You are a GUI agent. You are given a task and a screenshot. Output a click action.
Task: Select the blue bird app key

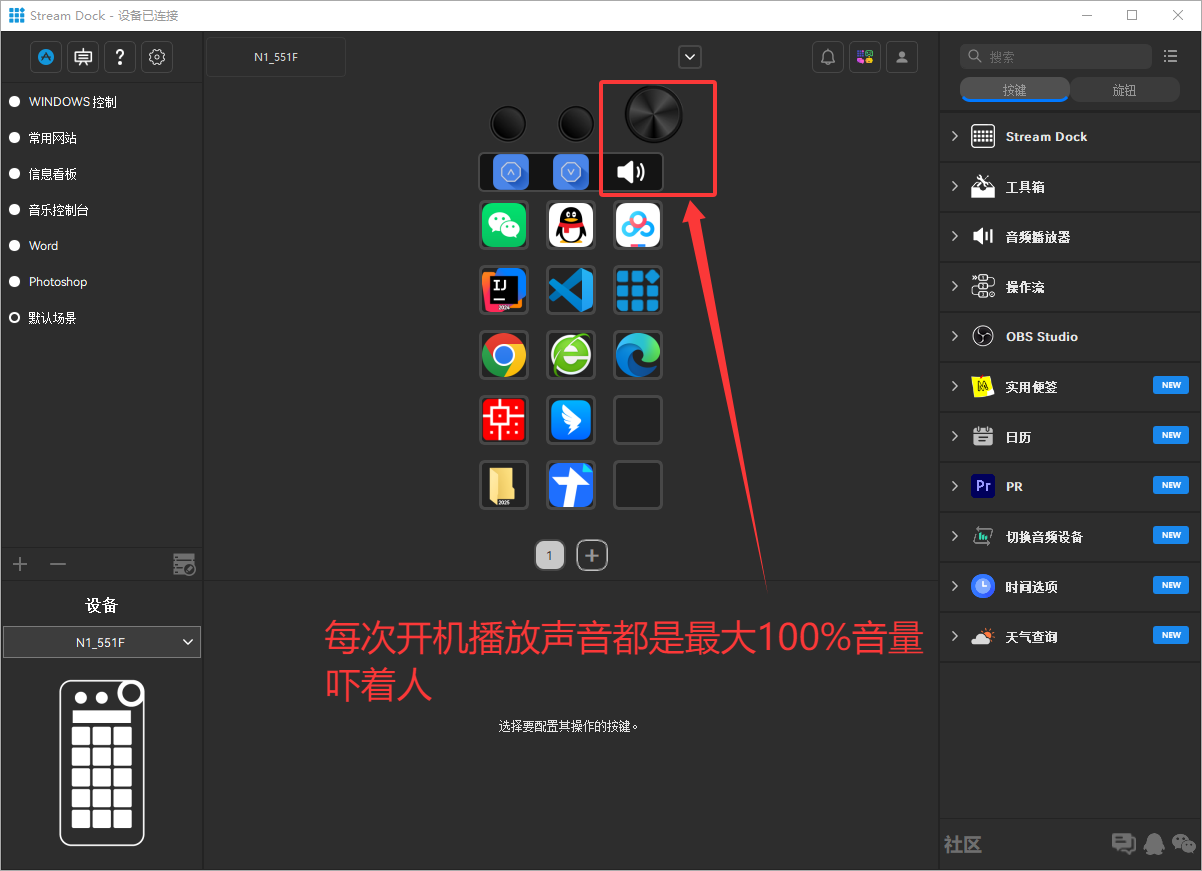click(x=571, y=420)
